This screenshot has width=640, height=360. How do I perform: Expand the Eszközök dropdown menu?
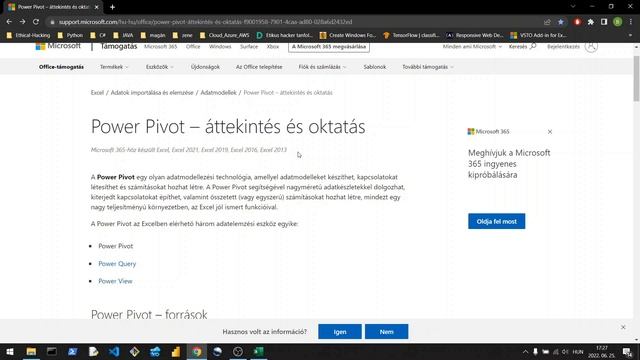tap(160, 67)
